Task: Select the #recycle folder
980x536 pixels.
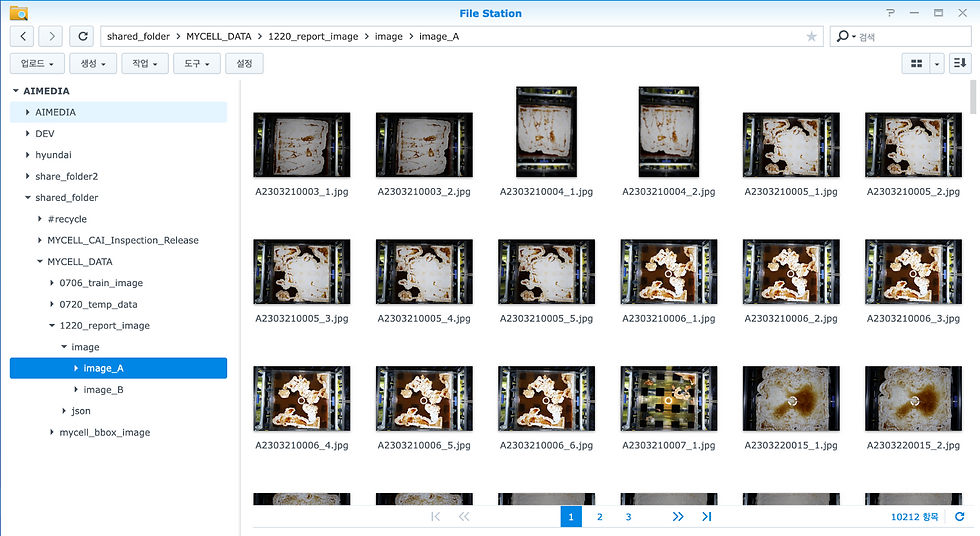Action: (x=67, y=219)
